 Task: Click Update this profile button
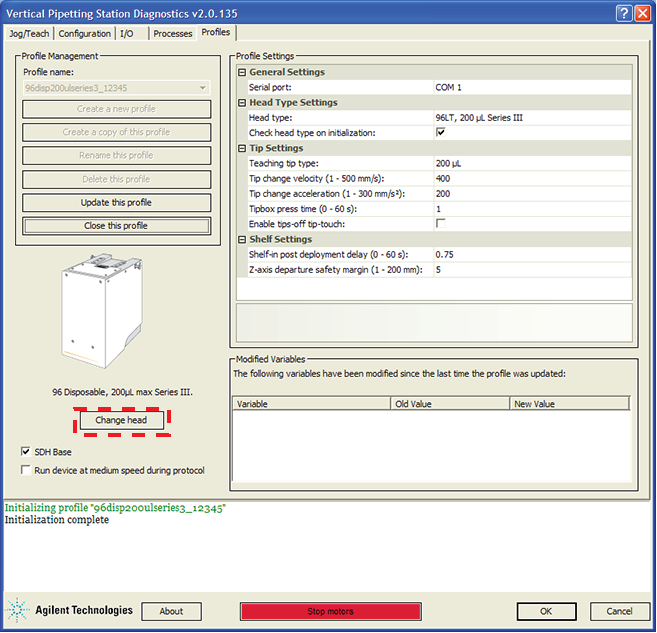(116, 203)
